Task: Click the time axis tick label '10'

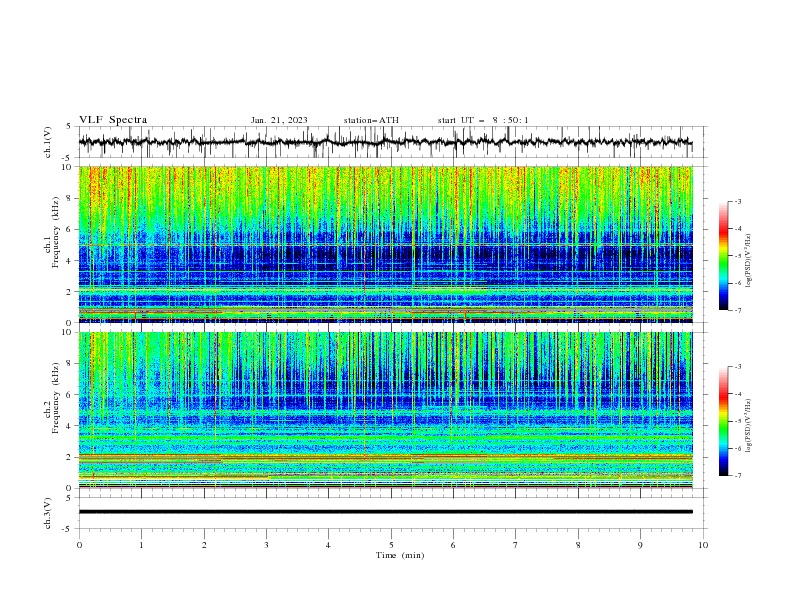Action: 703,545
